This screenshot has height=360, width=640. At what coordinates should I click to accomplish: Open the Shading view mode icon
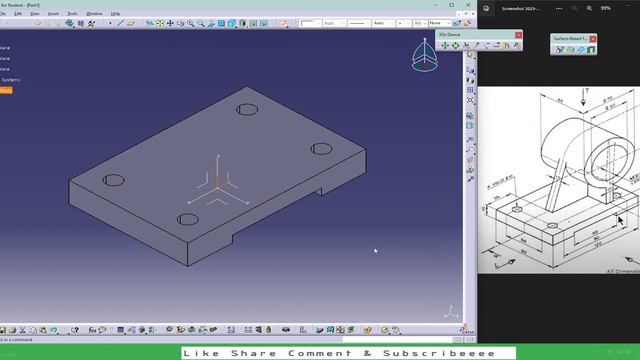243,24
